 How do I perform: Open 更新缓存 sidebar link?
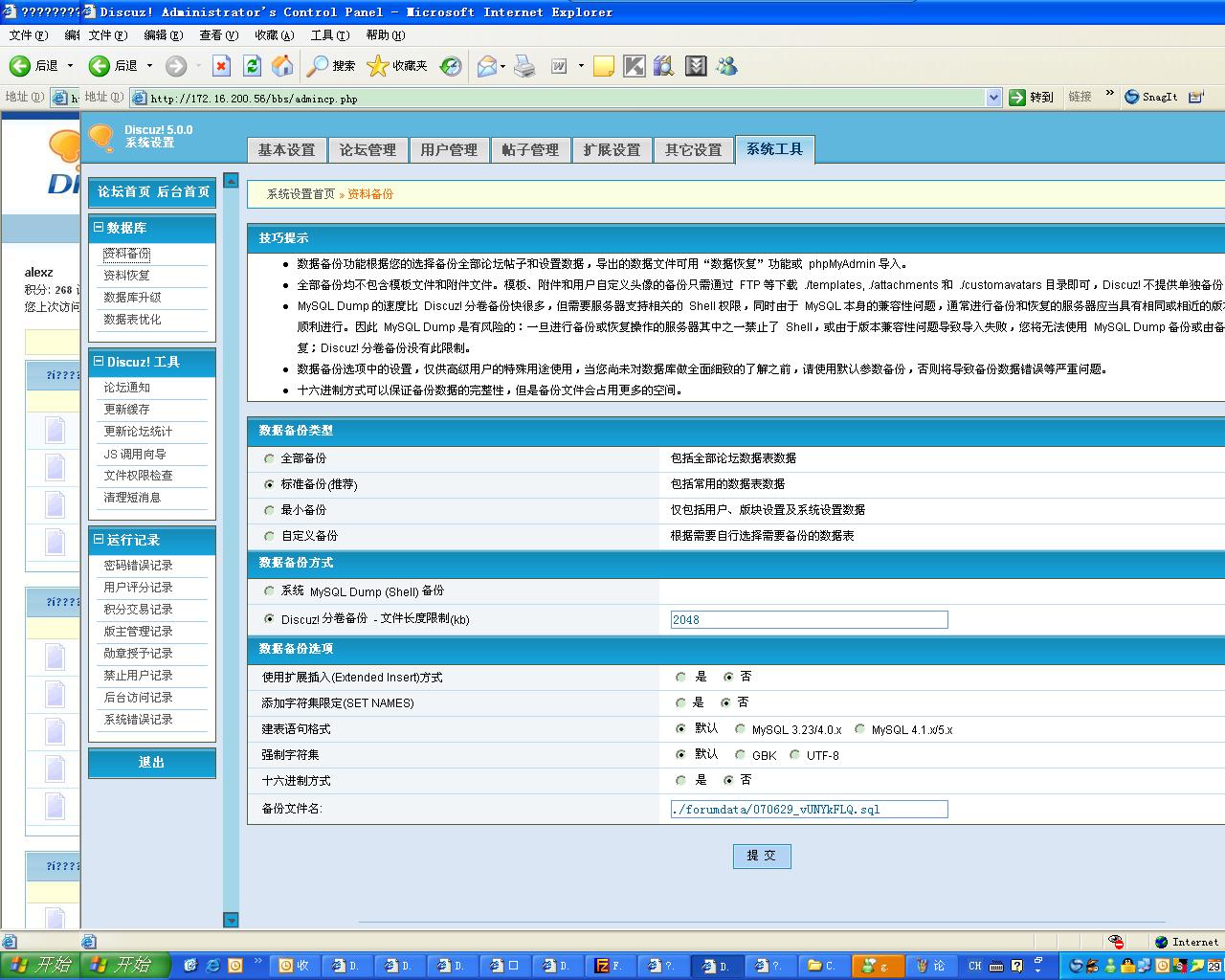point(126,410)
